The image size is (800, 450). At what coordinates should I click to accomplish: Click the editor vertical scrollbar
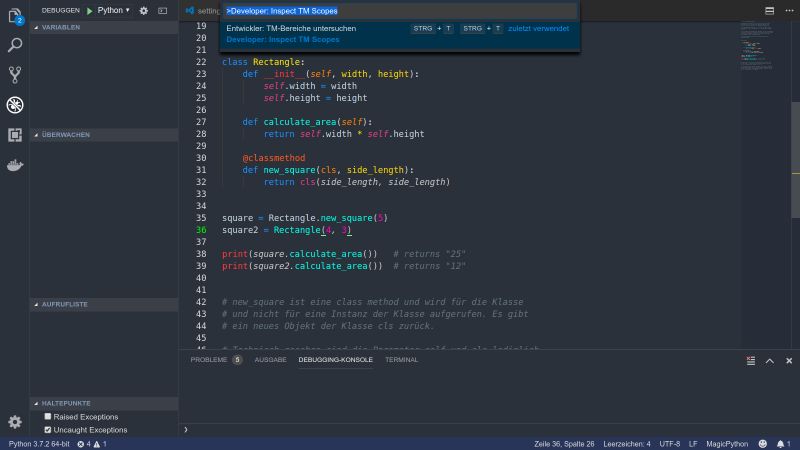[x=795, y=159]
